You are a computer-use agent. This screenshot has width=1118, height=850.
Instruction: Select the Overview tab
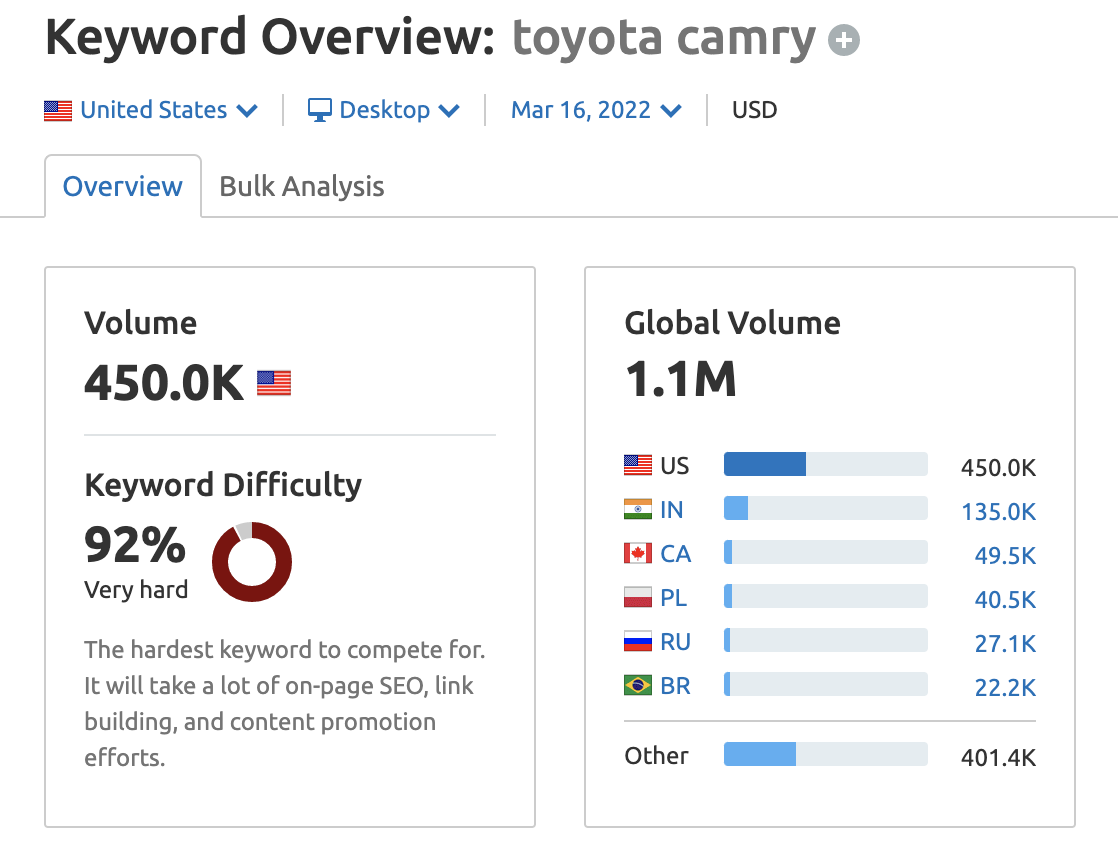pyautogui.click(x=122, y=186)
